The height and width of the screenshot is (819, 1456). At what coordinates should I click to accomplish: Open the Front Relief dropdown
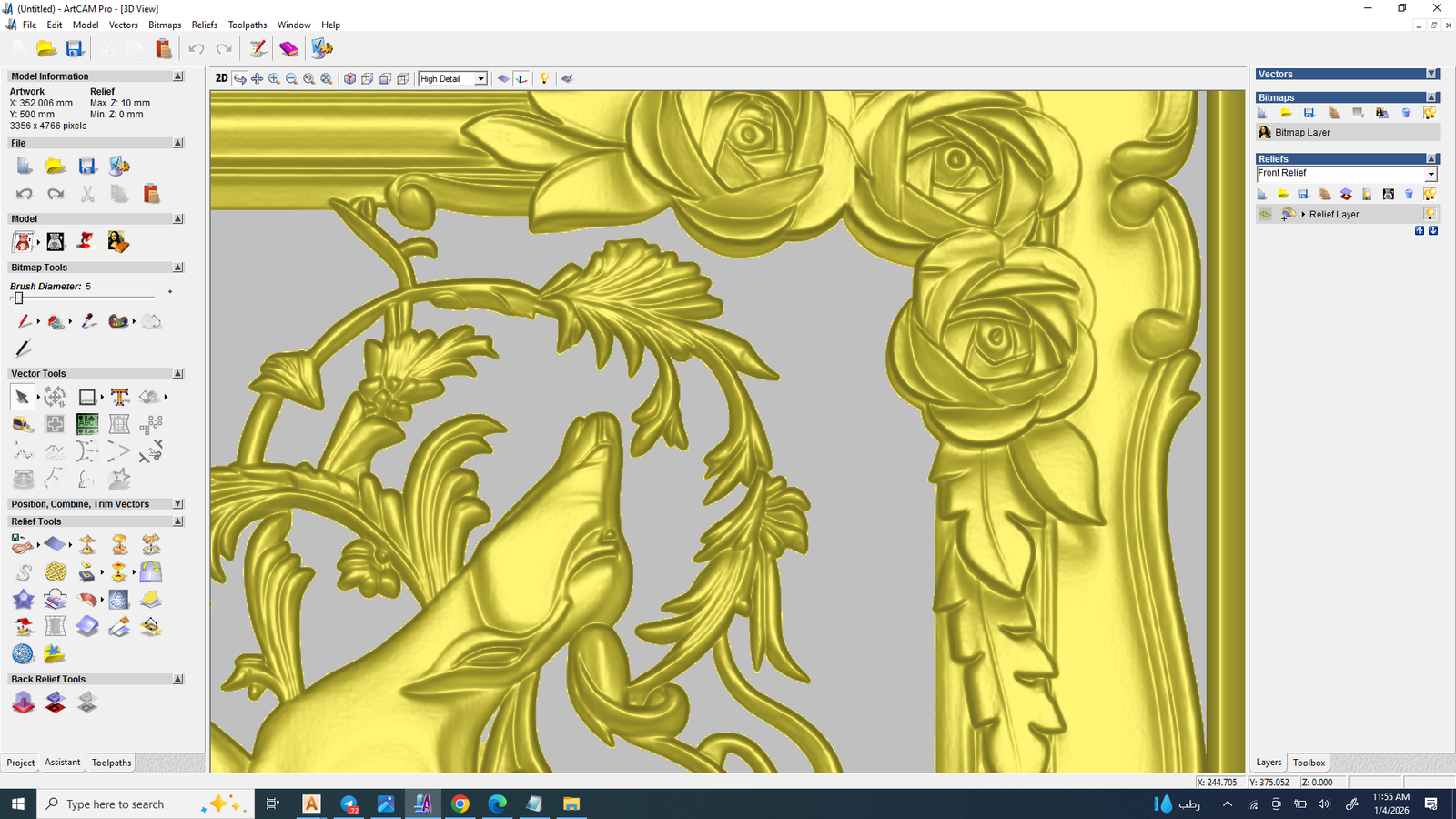1431,174
